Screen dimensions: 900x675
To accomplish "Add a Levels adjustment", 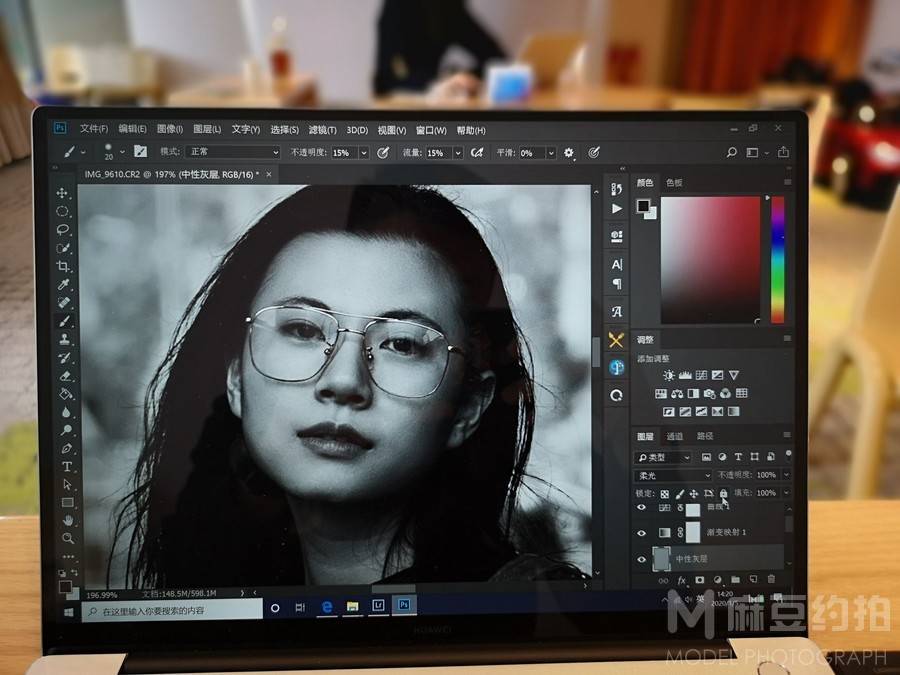I will pyautogui.click(x=685, y=375).
